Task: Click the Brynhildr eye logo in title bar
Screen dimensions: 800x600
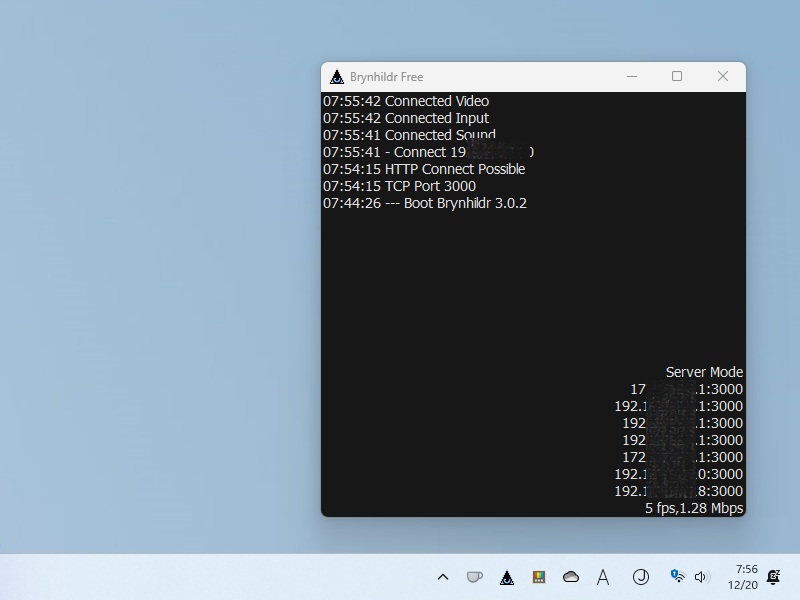Action: (x=337, y=77)
